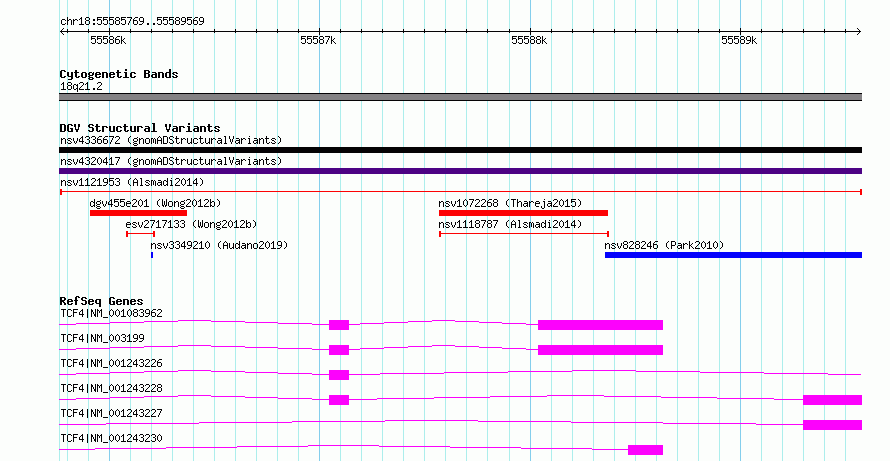Click the 55587k ruler tick label
890x461 pixels.
318,40
